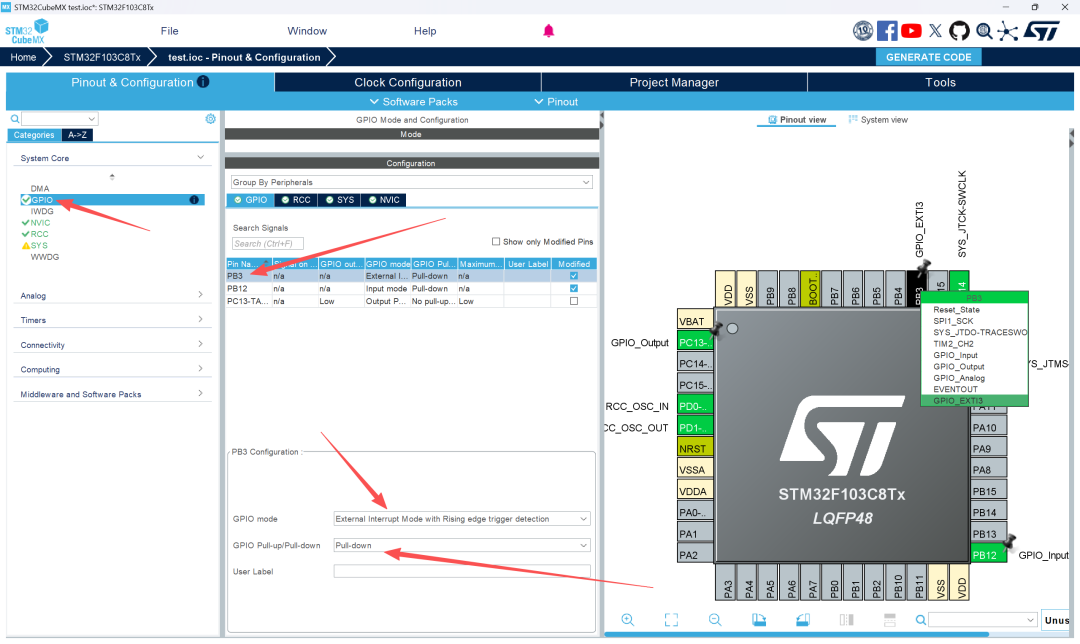Select NVIC in the System Core list
The height and width of the screenshot is (644, 1080).
40,222
